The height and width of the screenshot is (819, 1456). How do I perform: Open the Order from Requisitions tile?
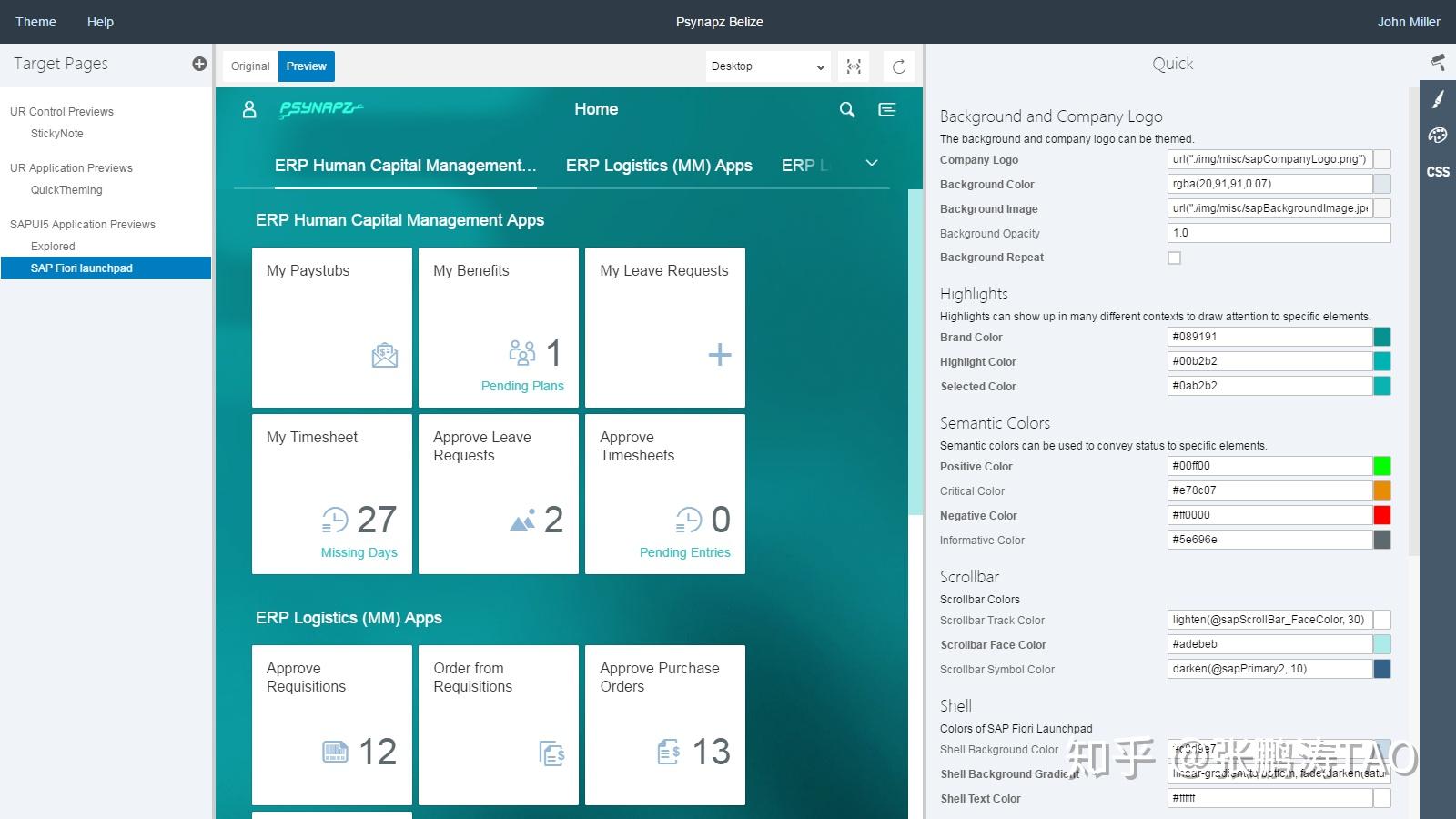pos(499,725)
